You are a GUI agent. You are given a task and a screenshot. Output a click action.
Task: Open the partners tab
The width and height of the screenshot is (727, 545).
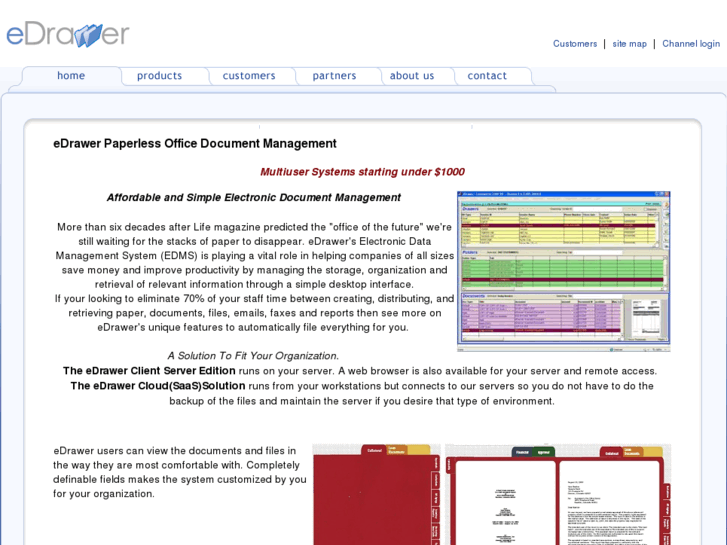pyautogui.click(x=334, y=76)
